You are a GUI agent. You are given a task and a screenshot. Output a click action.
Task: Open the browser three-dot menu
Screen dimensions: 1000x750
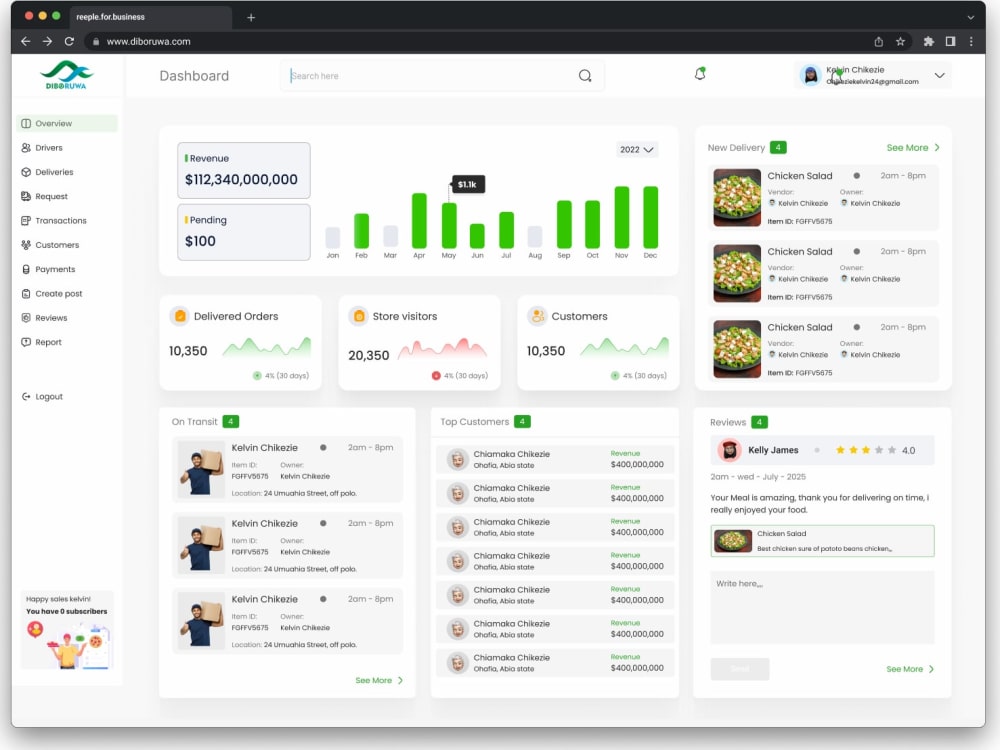tap(971, 41)
